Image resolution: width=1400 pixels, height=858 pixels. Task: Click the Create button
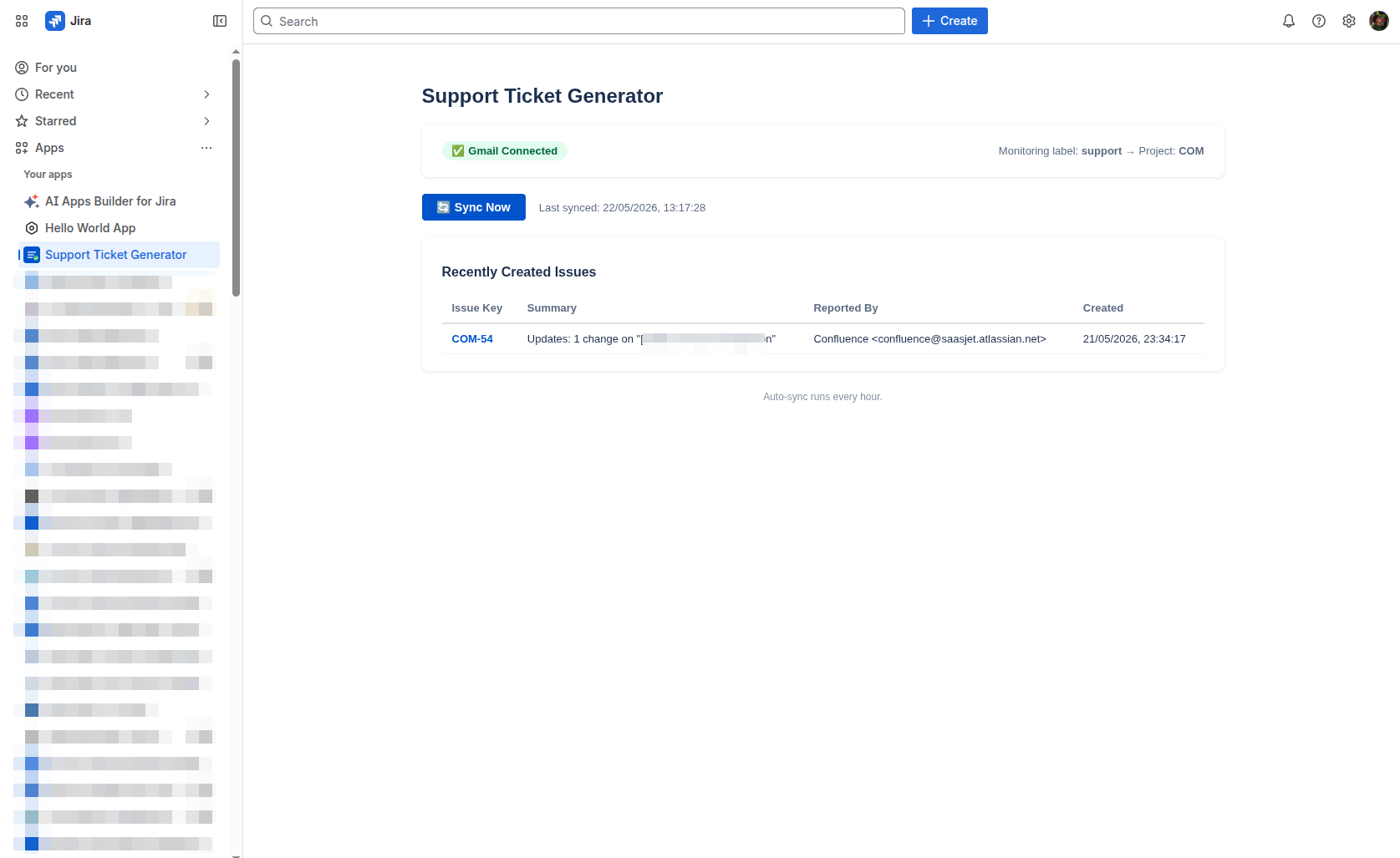tap(949, 21)
